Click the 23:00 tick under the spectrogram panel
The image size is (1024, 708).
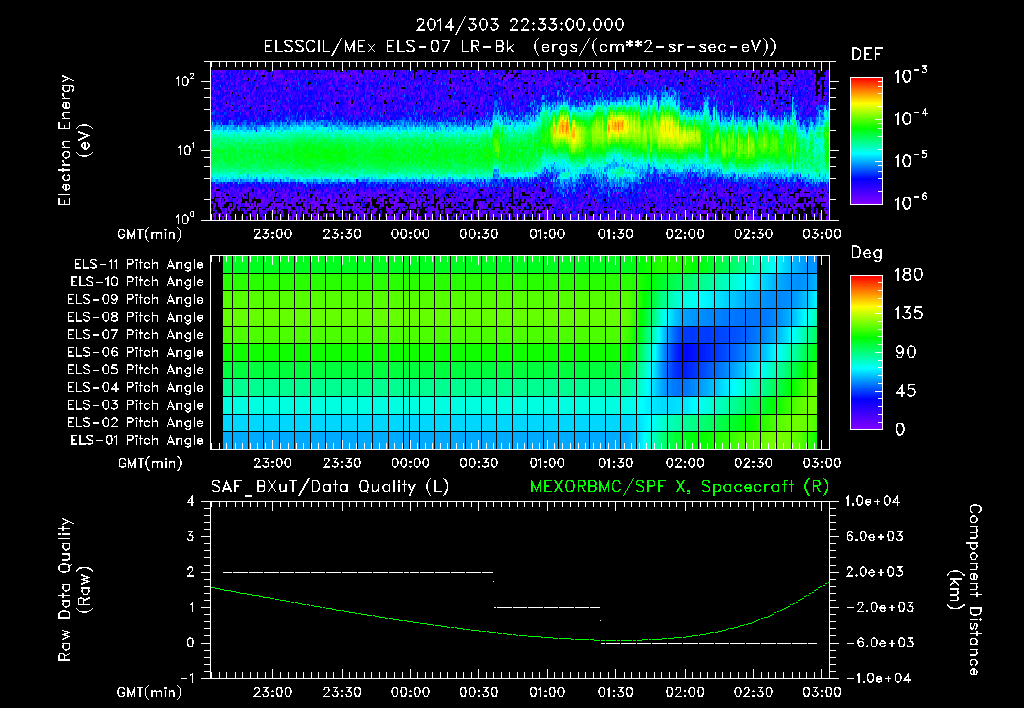click(x=272, y=234)
